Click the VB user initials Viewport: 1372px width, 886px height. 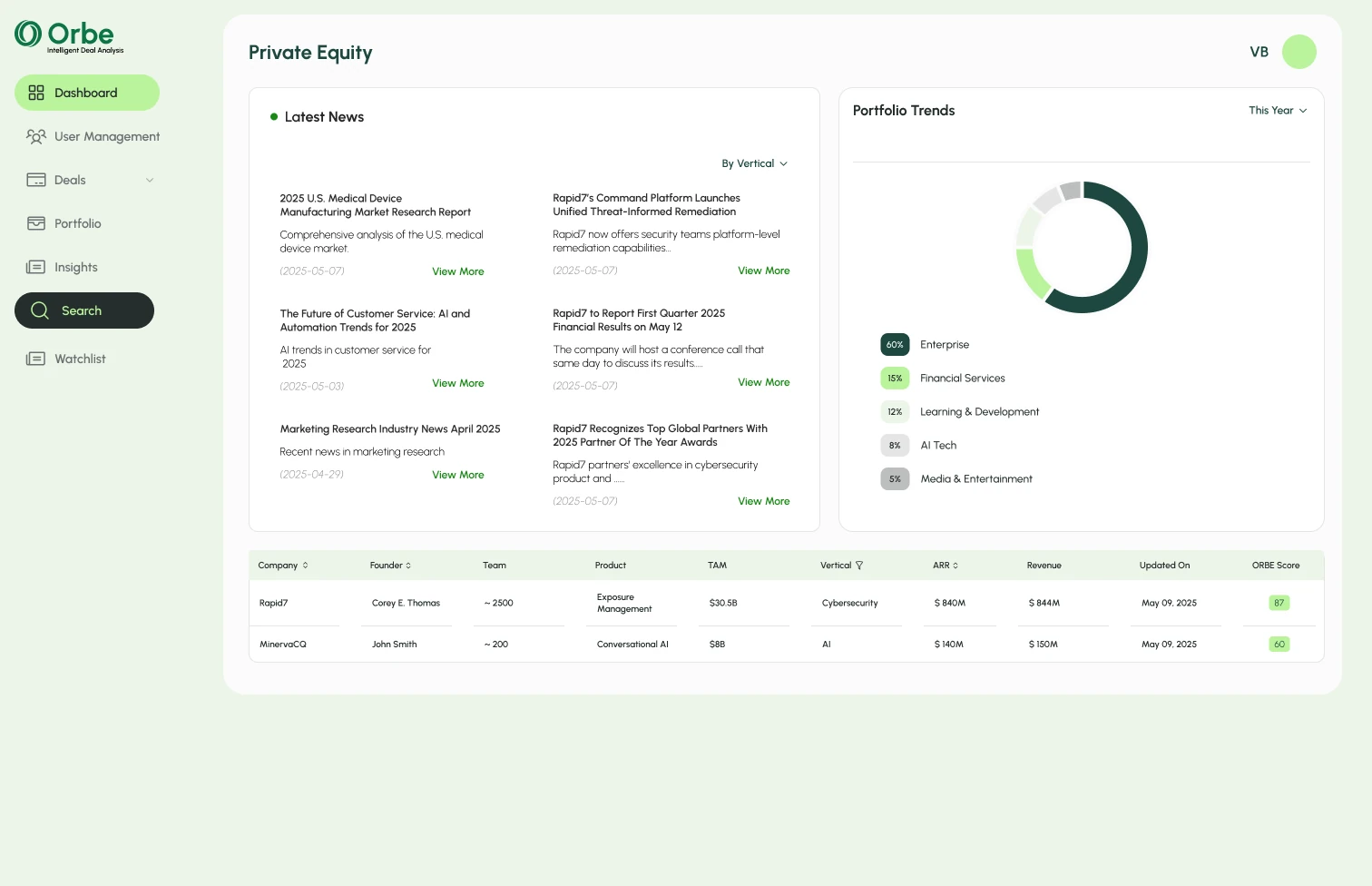pyautogui.click(x=1259, y=52)
